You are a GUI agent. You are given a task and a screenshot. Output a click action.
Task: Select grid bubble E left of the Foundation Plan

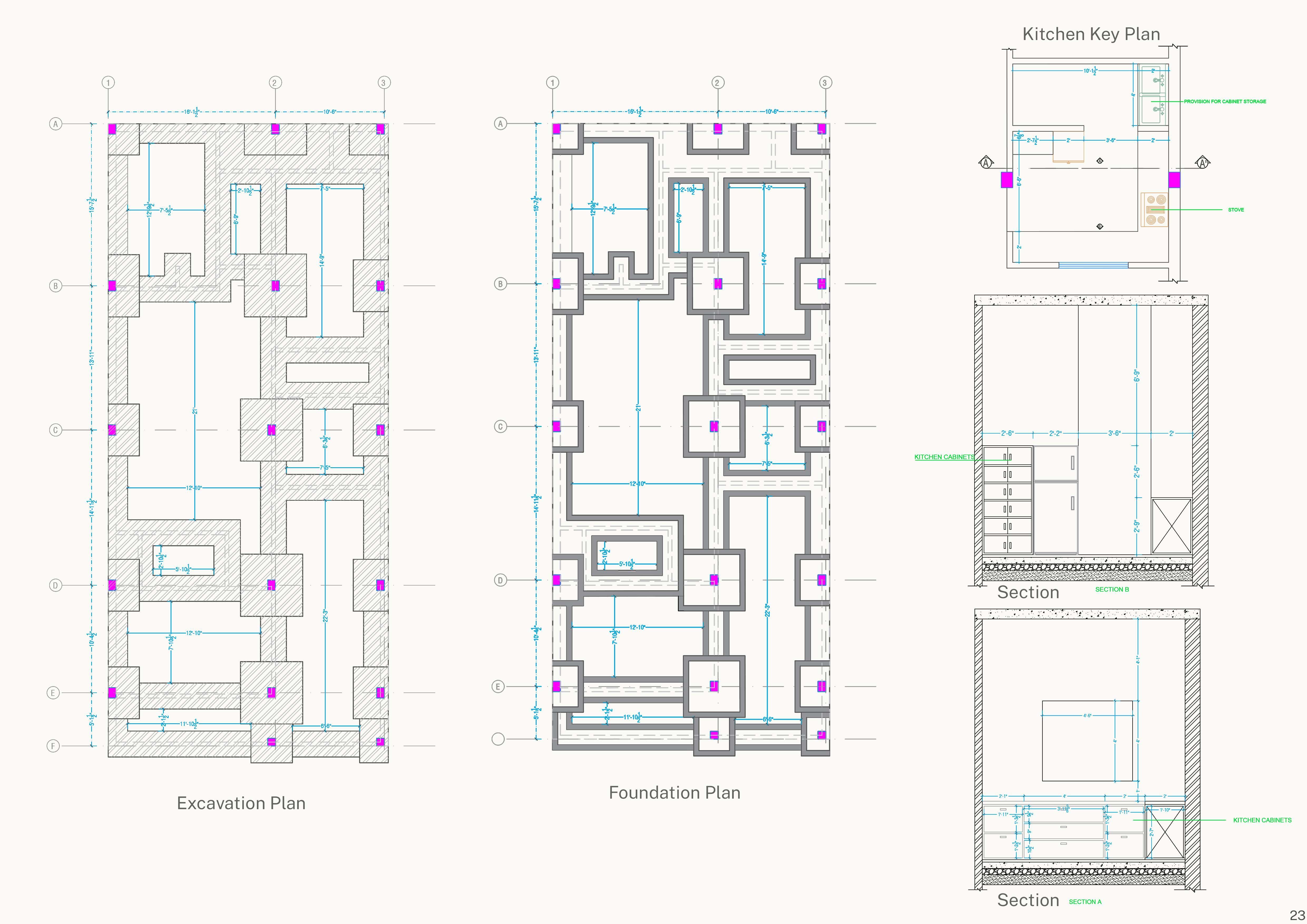pyautogui.click(x=498, y=687)
